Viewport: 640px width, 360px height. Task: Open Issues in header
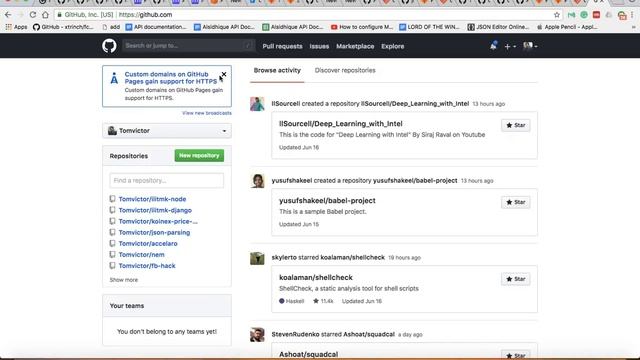tap(319, 47)
